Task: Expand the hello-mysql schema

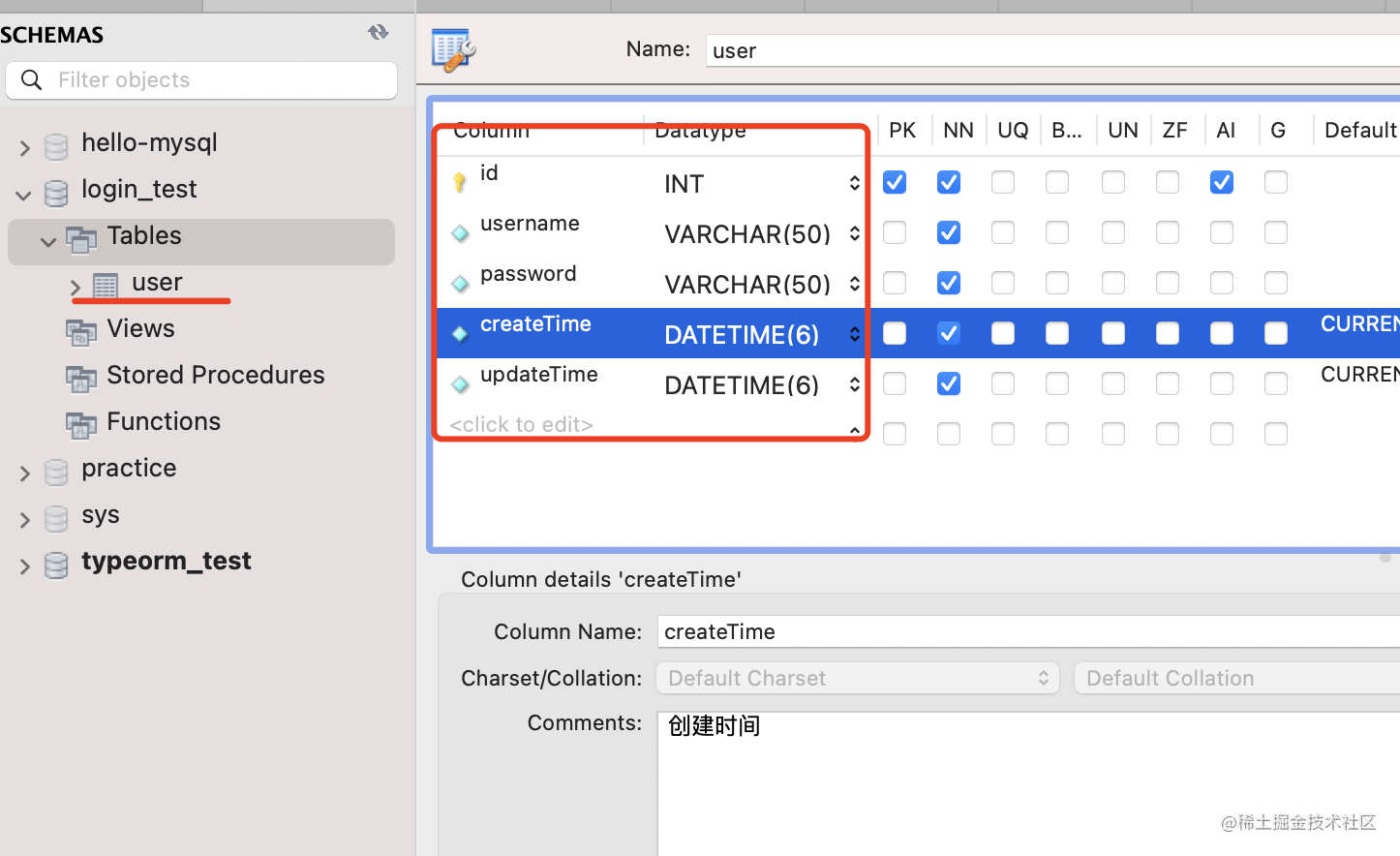Action: (25, 147)
